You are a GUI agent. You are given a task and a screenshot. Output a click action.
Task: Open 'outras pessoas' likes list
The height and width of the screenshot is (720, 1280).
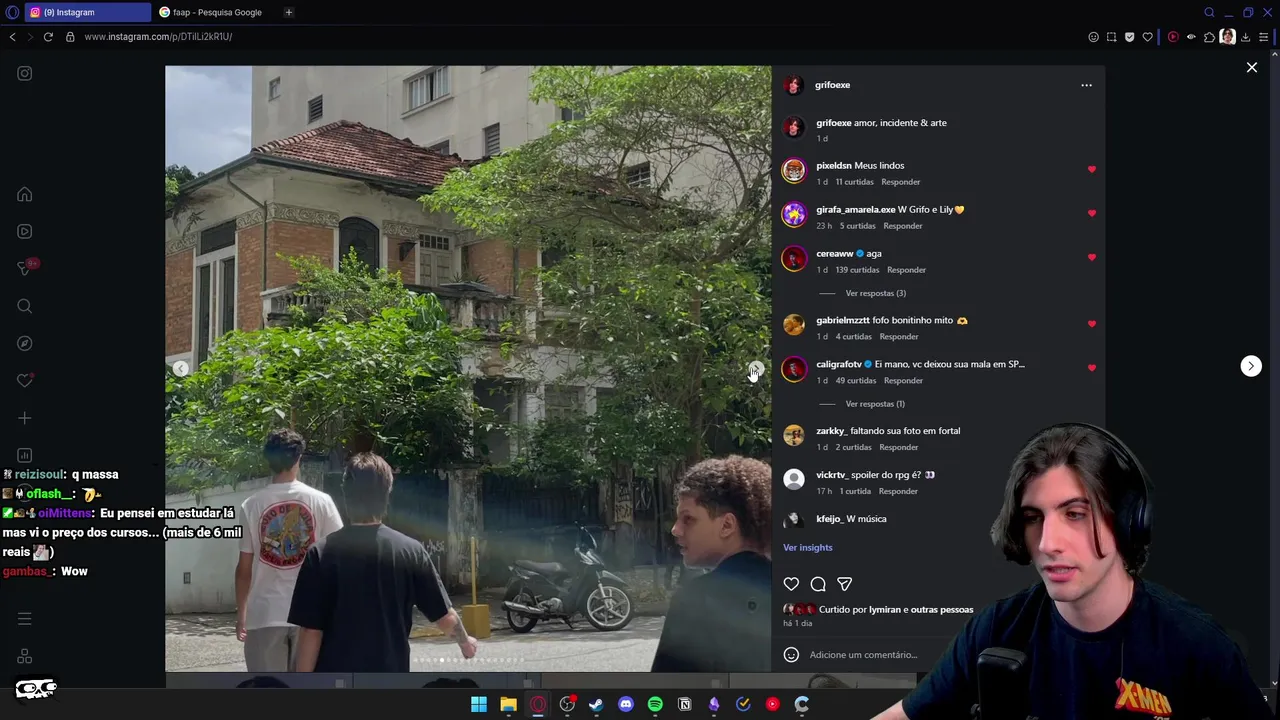[942, 610]
